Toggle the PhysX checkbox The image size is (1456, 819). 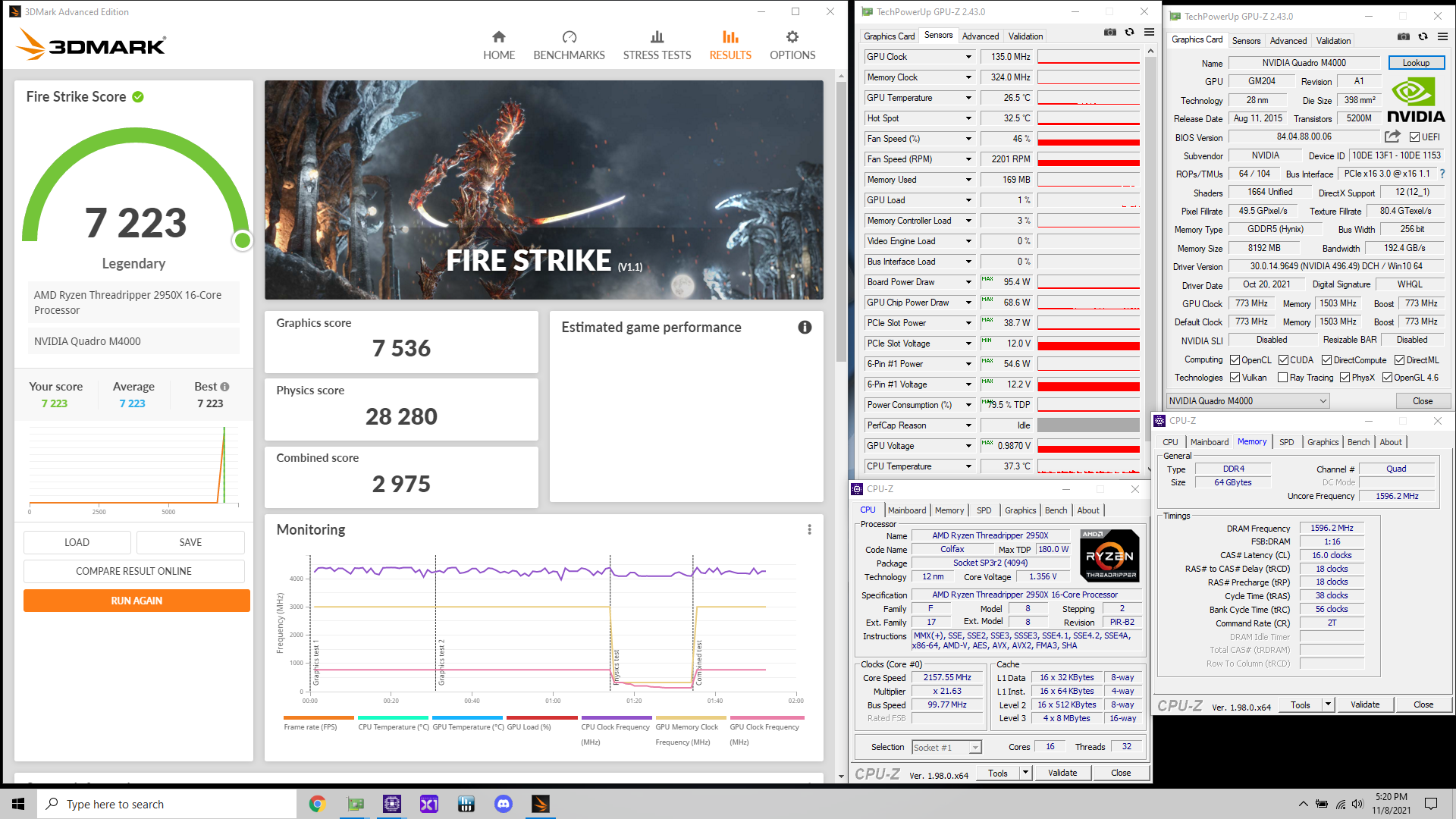click(1345, 378)
